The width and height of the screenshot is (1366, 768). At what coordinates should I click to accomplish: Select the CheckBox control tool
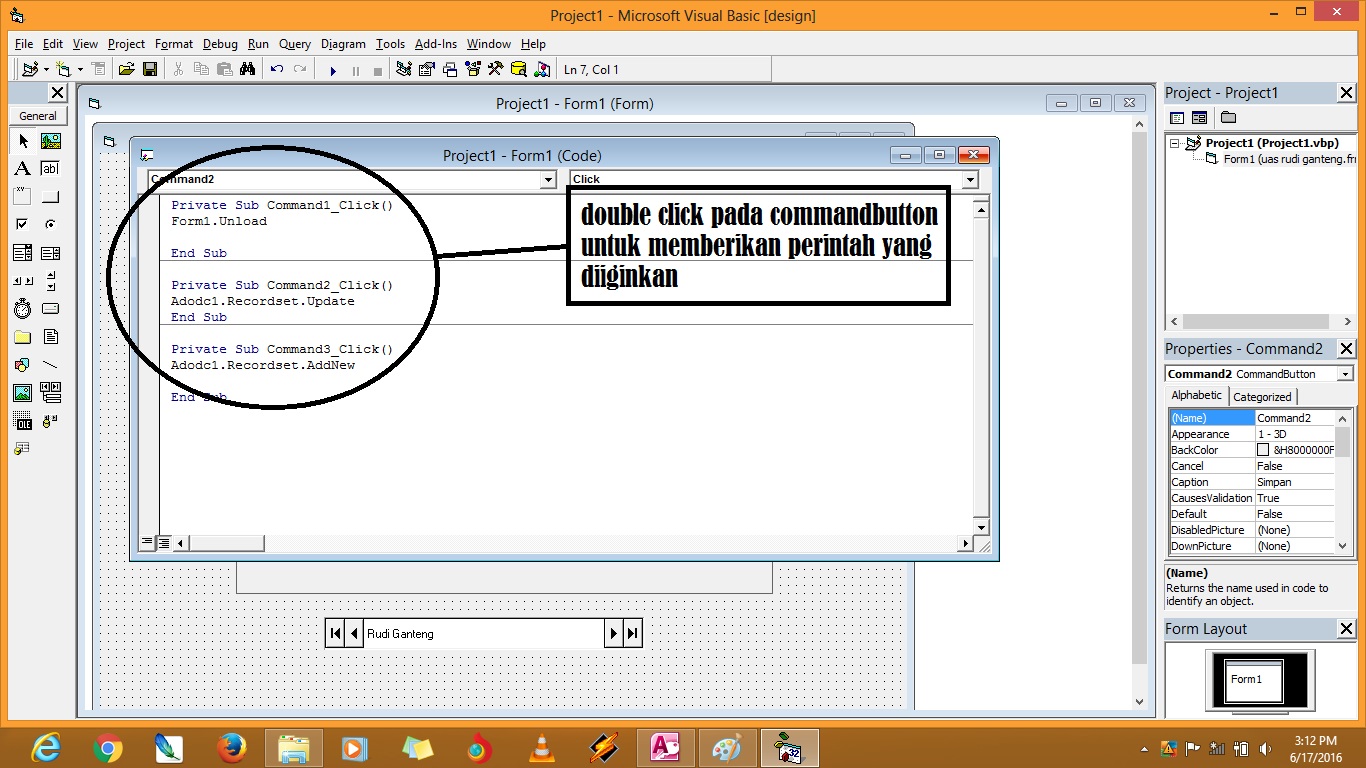[x=24, y=223]
